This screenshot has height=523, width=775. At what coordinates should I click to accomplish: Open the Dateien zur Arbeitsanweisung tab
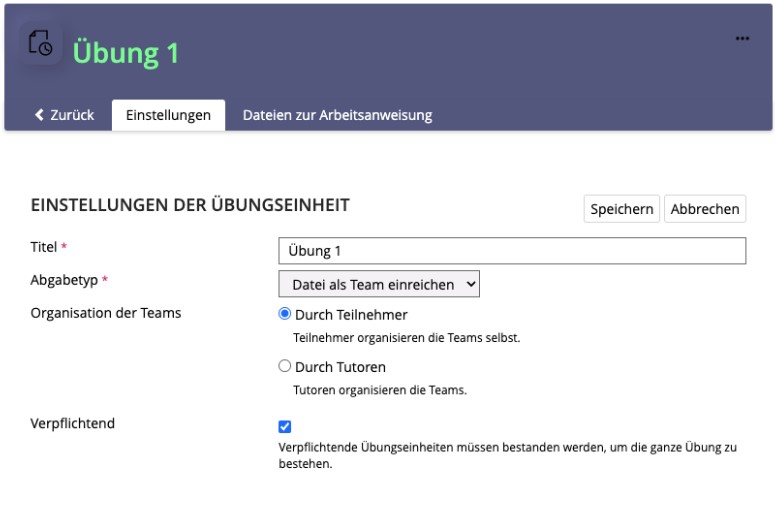point(337,115)
